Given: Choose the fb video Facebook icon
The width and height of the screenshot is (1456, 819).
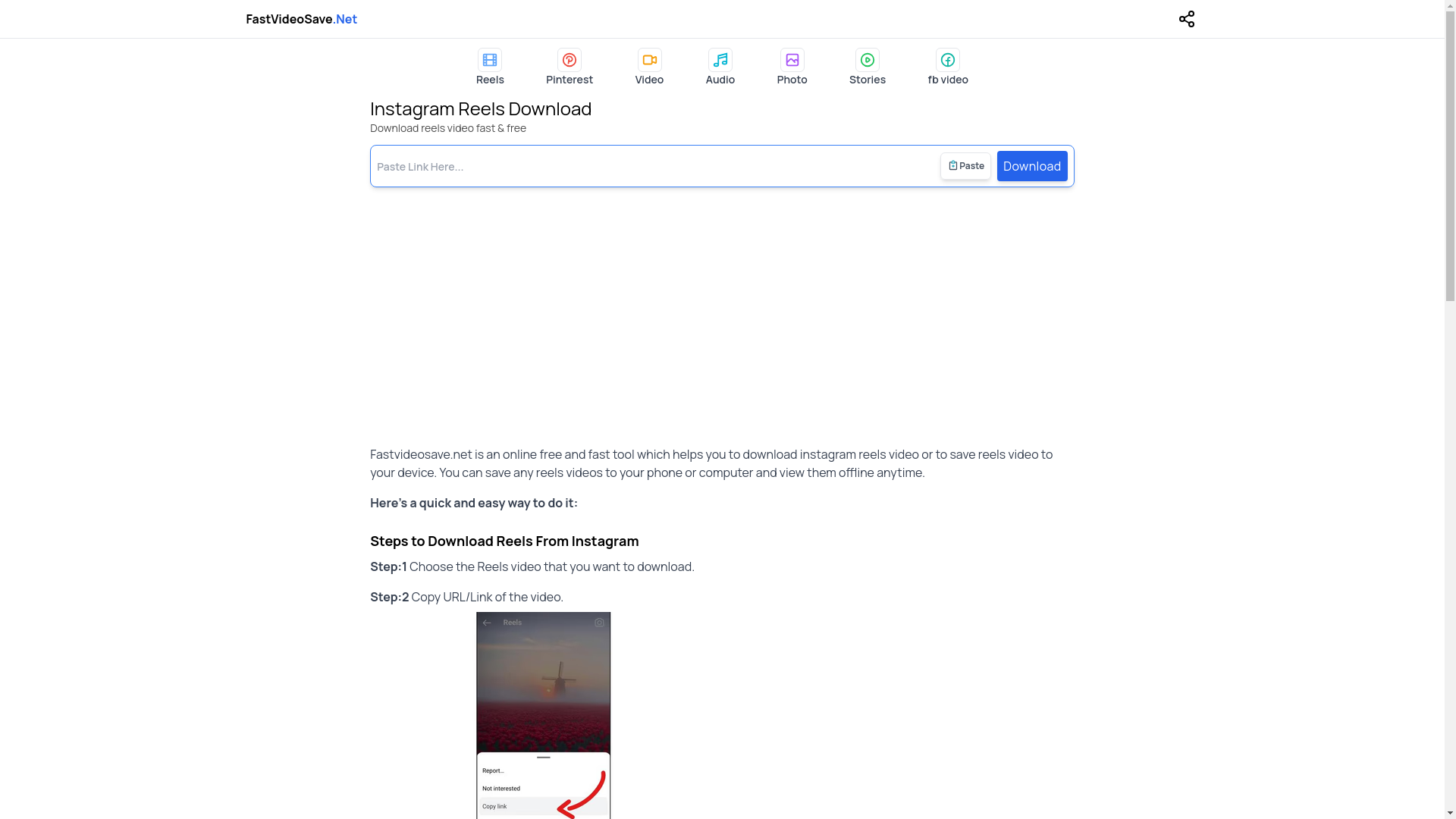Looking at the screenshot, I should pyautogui.click(x=948, y=60).
